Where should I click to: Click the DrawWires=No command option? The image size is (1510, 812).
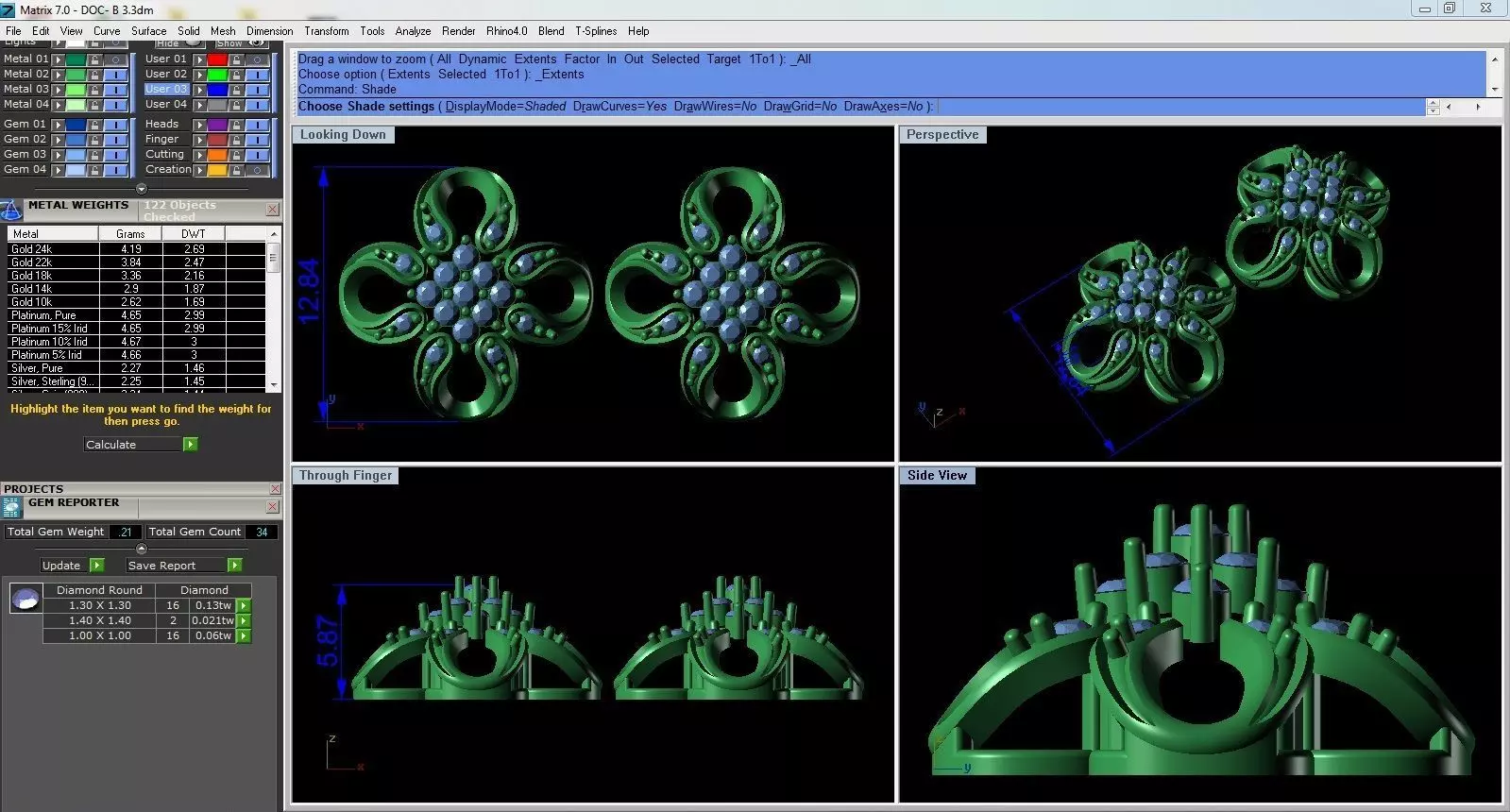[x=715, y=106]
